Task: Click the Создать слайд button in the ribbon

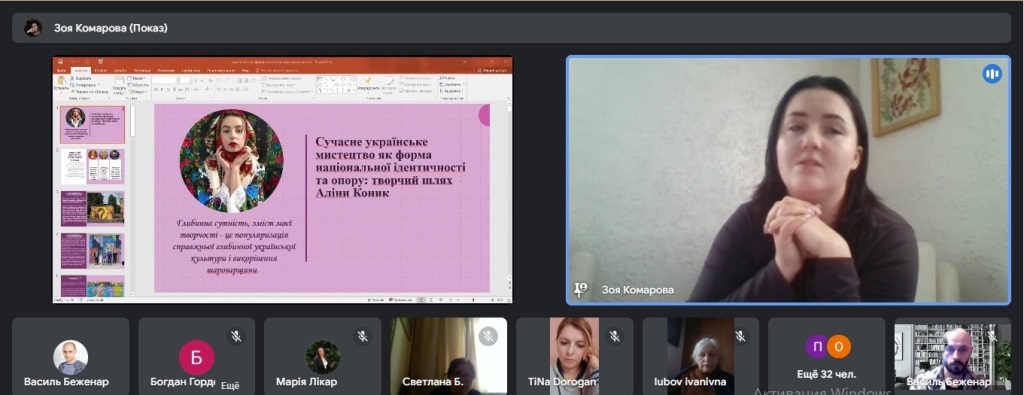Action: coord(120,85)
